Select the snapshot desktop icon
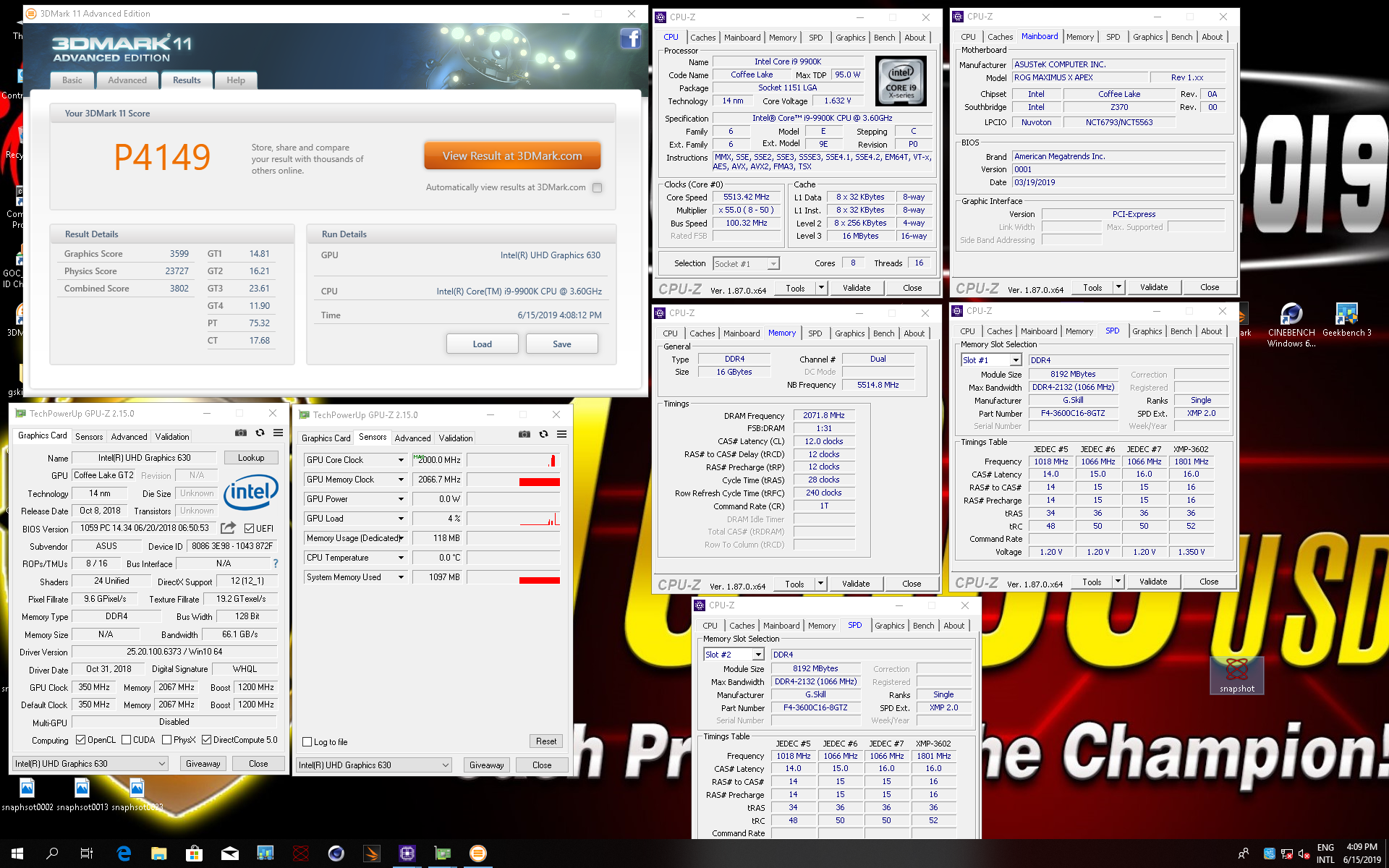Viewport: 1389px width, 868px height. coord(1236,676)
